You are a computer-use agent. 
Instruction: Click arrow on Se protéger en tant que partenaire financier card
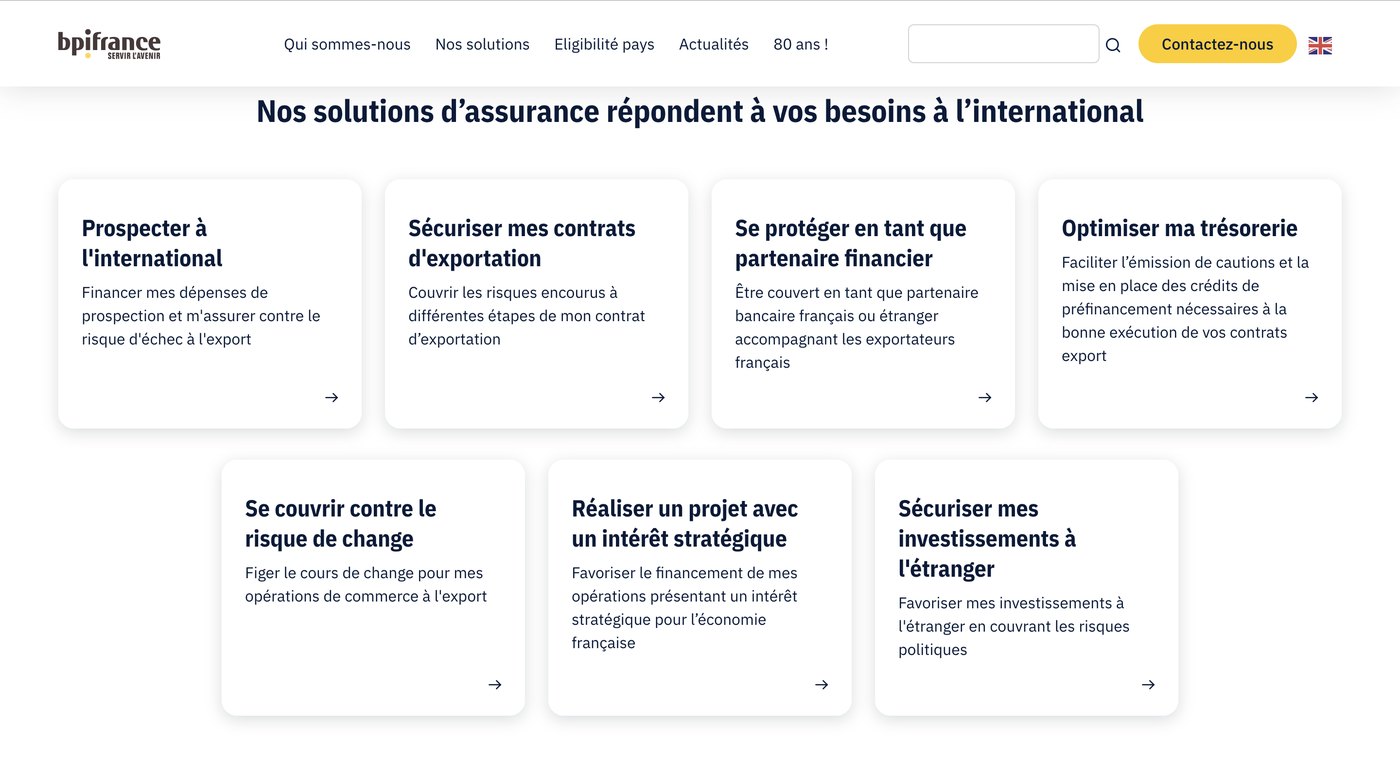click(985, 397)
